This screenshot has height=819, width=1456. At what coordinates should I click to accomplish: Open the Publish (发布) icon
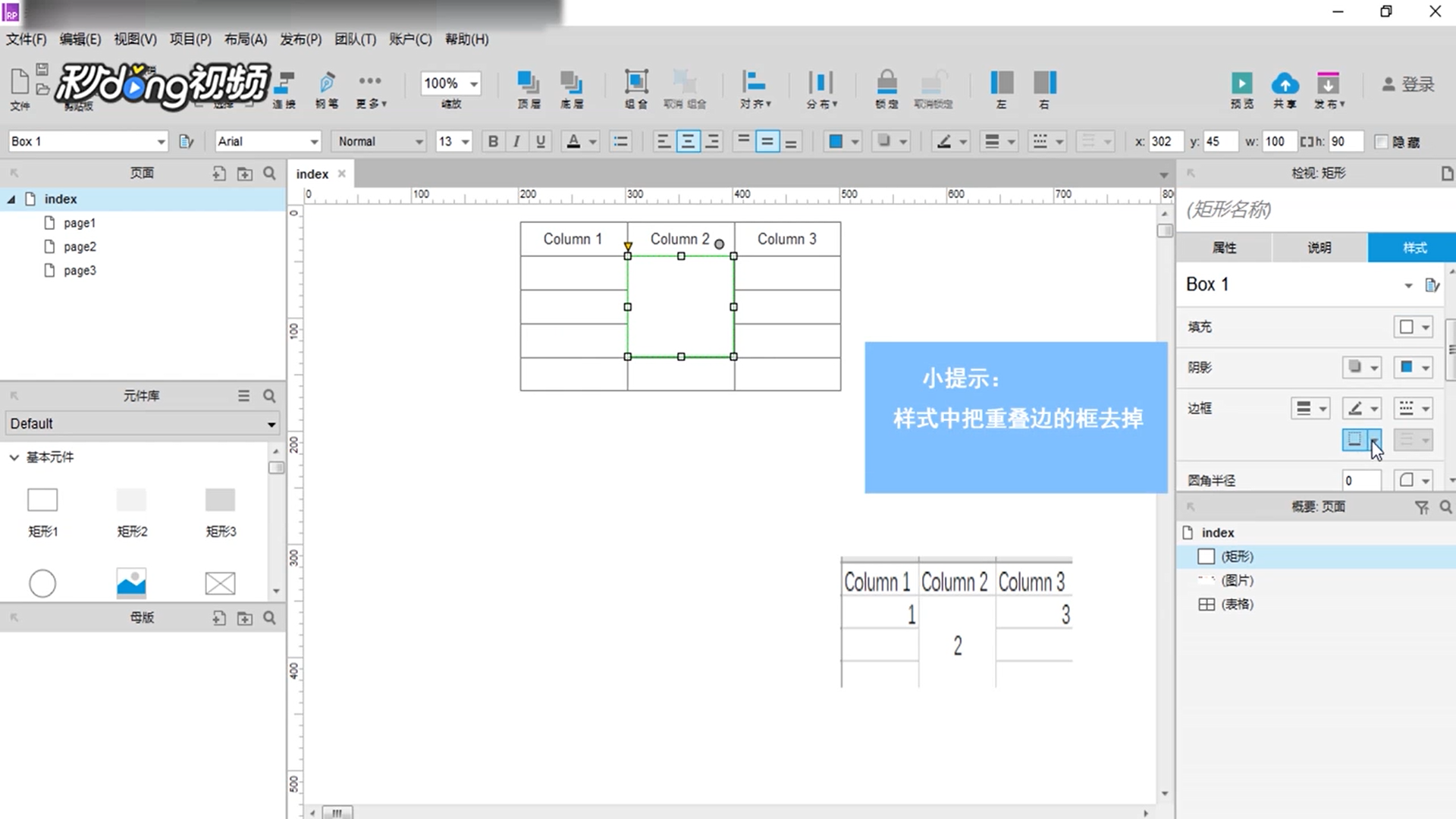coord(1328,83)
